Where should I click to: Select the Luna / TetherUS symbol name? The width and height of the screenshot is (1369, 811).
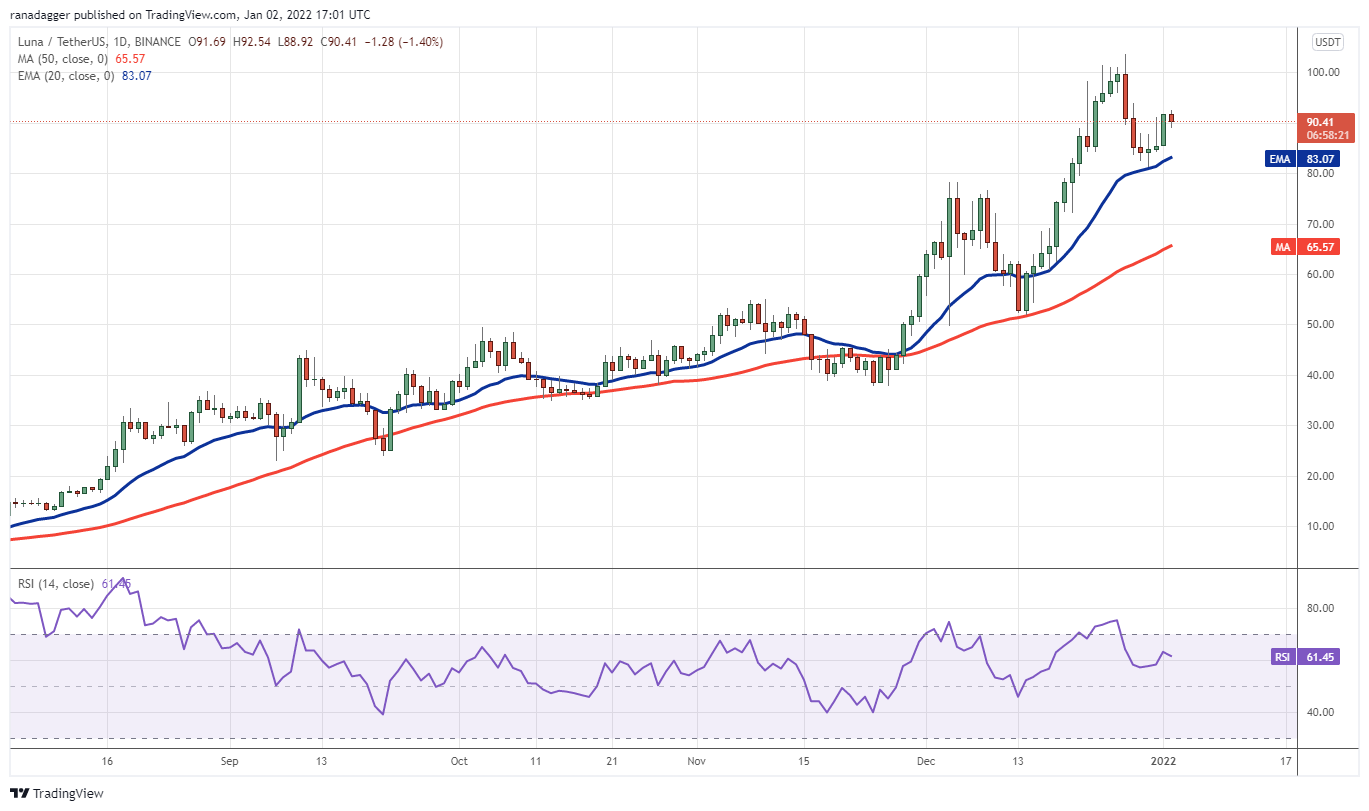point(60,42)
